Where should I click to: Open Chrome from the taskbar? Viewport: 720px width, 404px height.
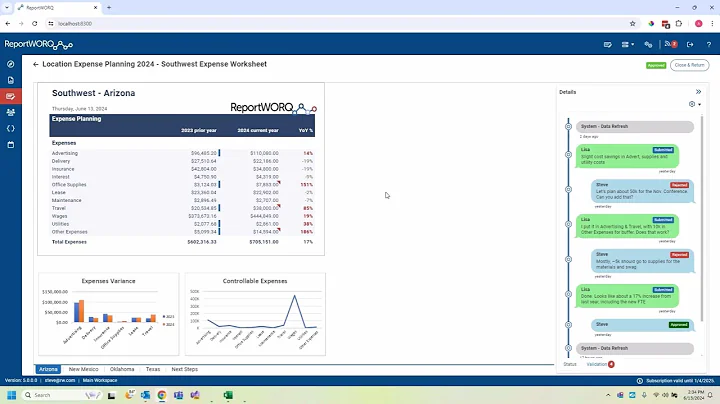click(x=162, y=395)
